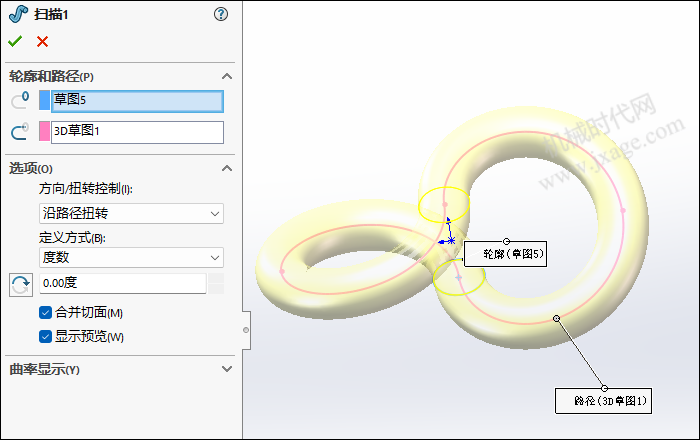The height and width of the screenshot is (440, 700).
Task: Select the 3D草图1 path selection box
Action: [x=137, y=132]
